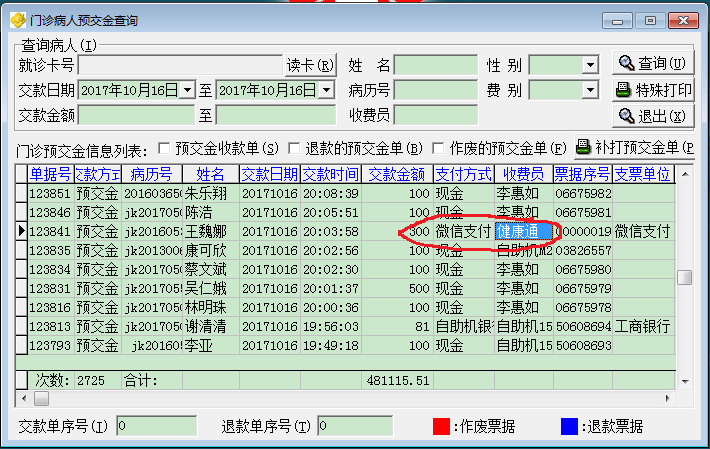Focus the 姓名 name input field

(x=436, y=65)
